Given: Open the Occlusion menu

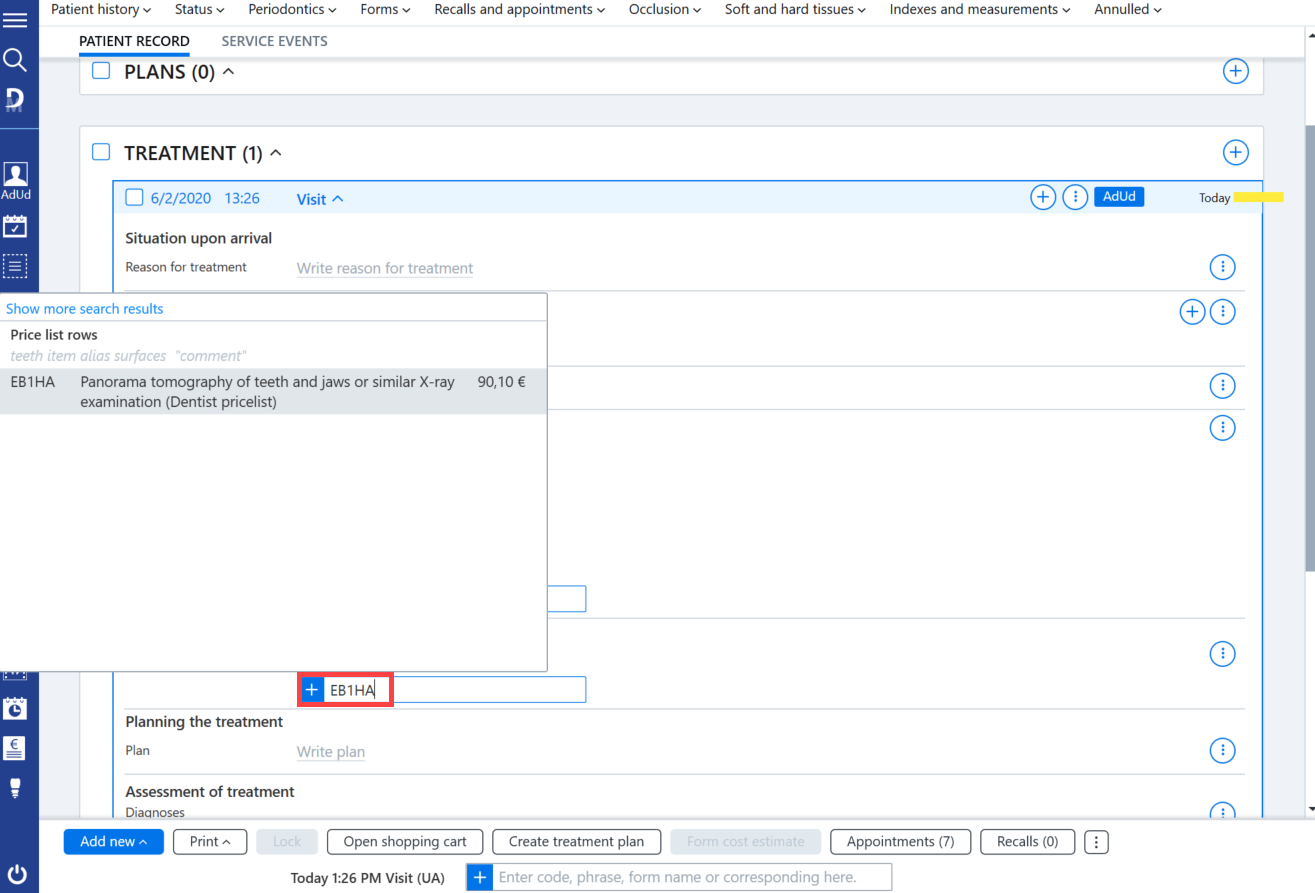Looking at the screenshot, I should pos(666,9).
